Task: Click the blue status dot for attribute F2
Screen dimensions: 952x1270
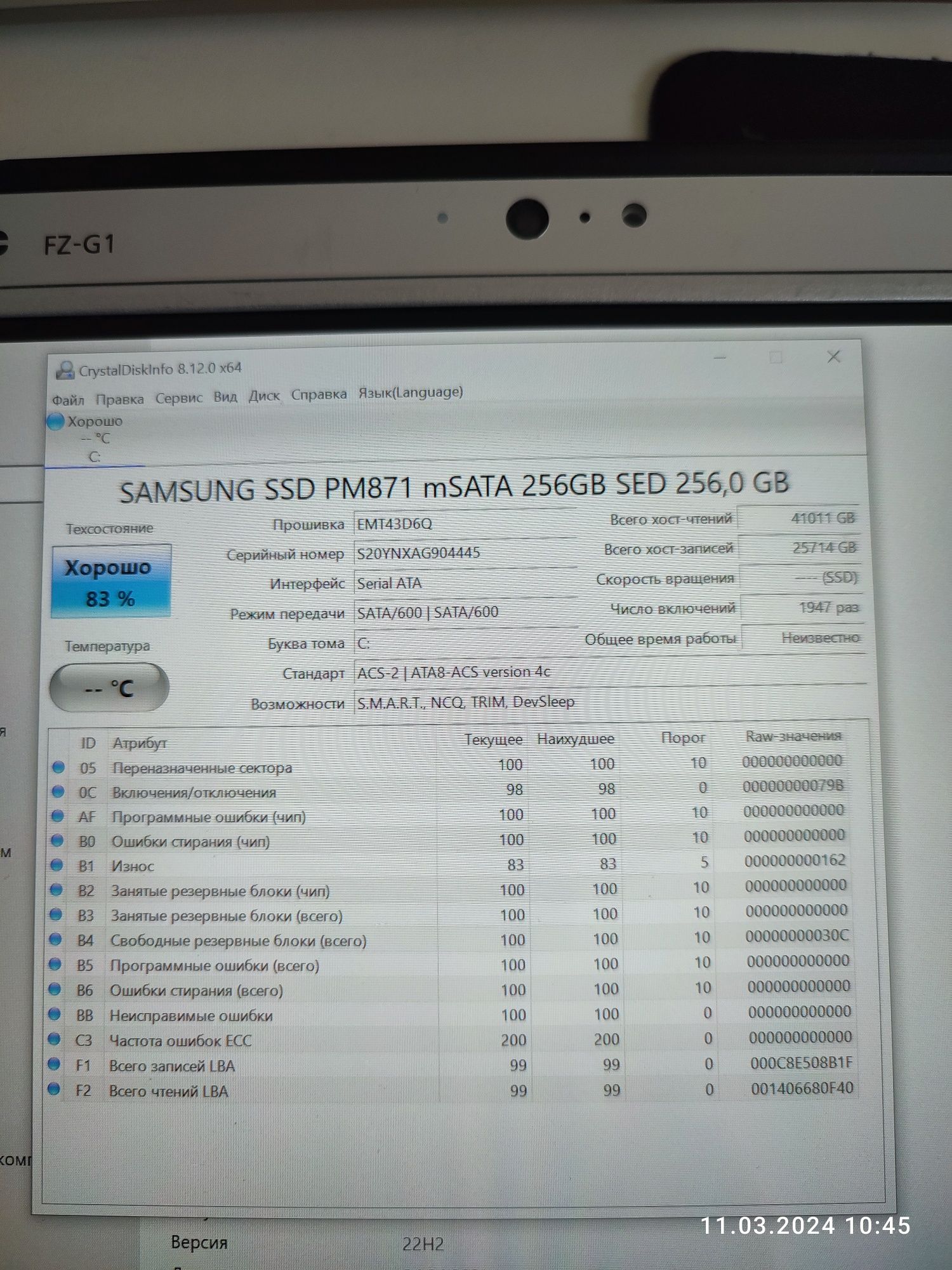Action: point(53,1090)
